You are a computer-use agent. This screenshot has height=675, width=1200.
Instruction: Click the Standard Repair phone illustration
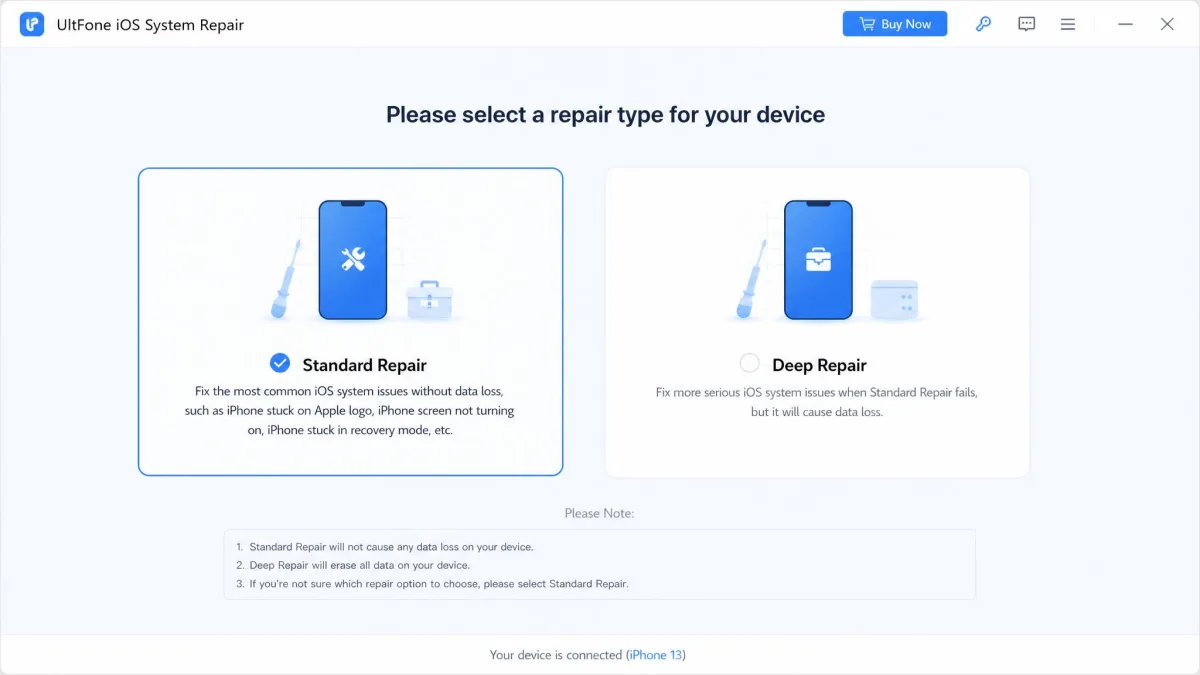(352, 260)
